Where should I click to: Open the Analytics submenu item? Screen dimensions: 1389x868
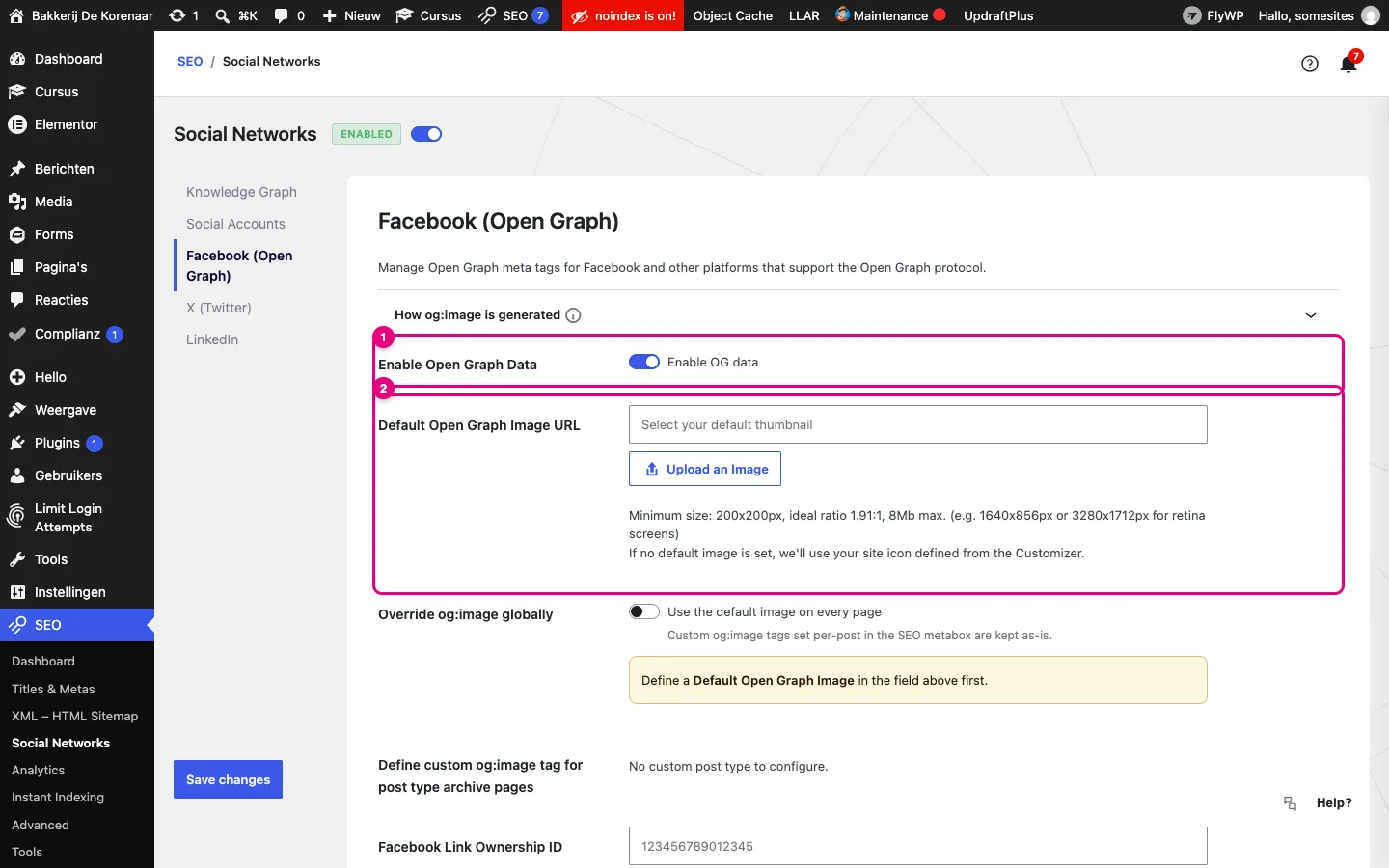tap(39, 770)
